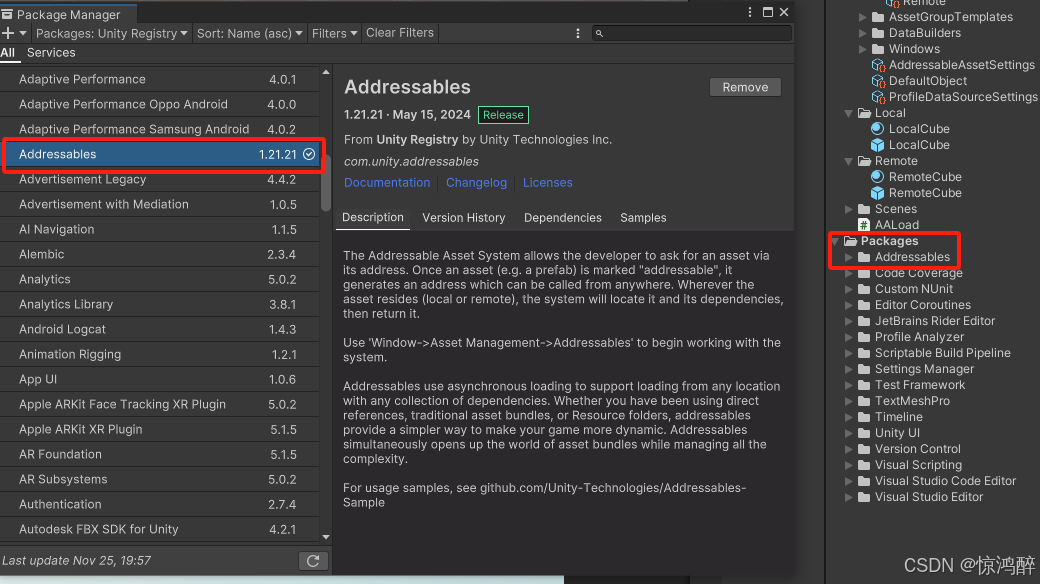Viewport: 1040px width, 584px height.
Task: Click the package list scroll up arrow
Action: click(x=326, y=72)
